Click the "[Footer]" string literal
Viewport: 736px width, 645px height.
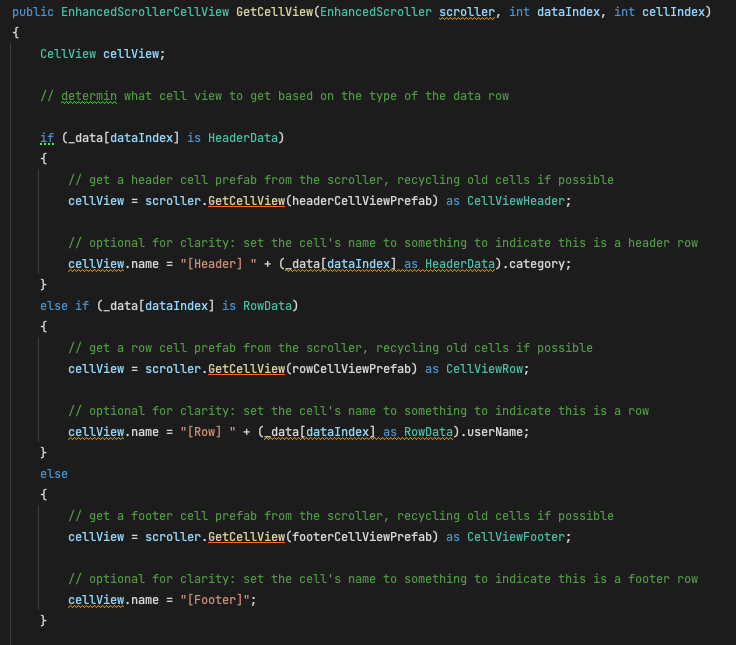tap(215, 600)
